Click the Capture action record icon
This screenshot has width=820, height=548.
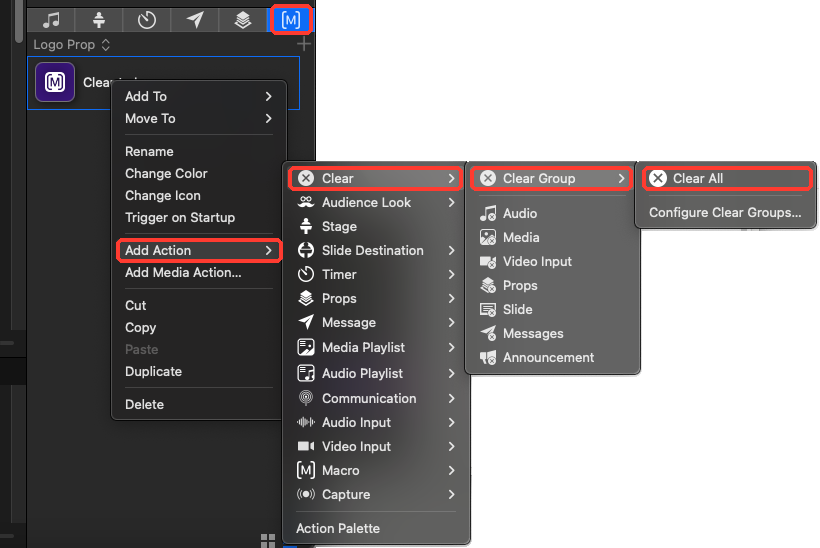[306, 494]
